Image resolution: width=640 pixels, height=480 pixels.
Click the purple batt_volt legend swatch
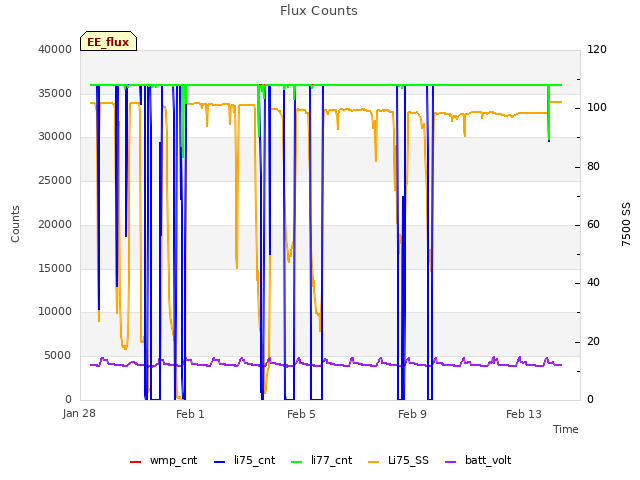click(x=450, y=462)
